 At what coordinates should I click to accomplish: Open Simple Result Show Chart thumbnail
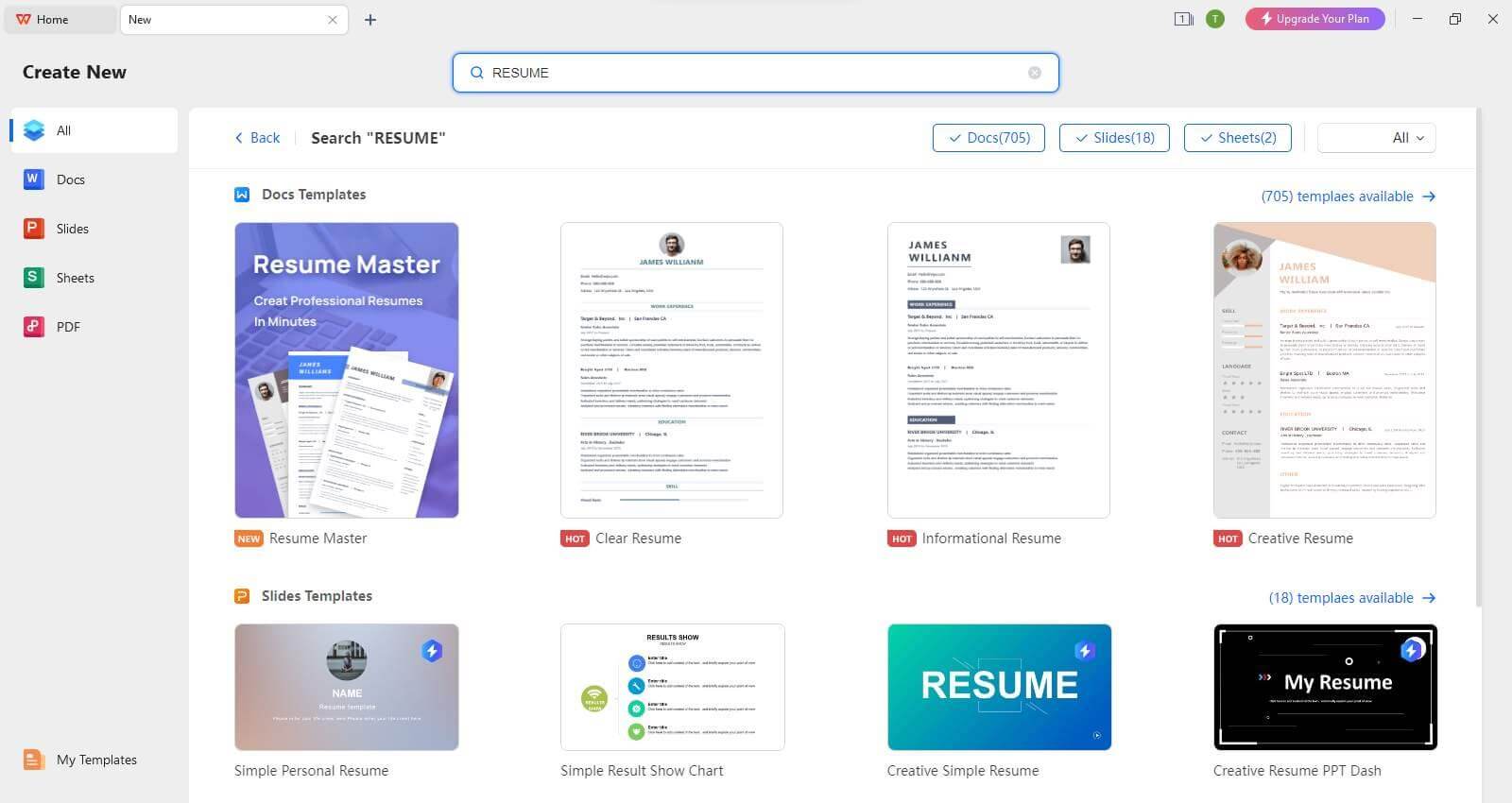pyautogui.click(x=673, y=687)
